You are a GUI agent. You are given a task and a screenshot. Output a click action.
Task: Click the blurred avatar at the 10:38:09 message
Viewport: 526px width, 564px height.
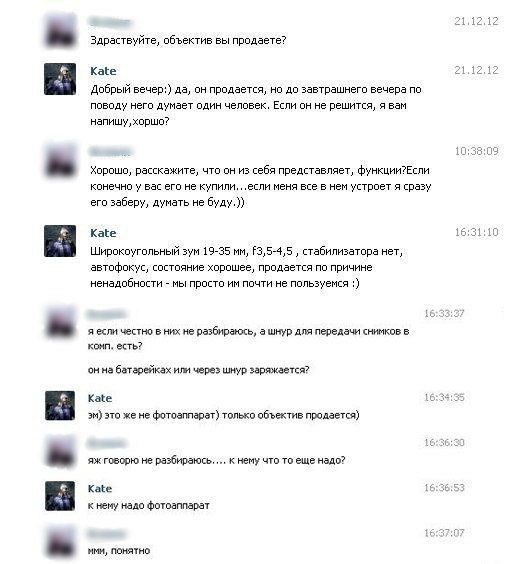tap(60, 160)
